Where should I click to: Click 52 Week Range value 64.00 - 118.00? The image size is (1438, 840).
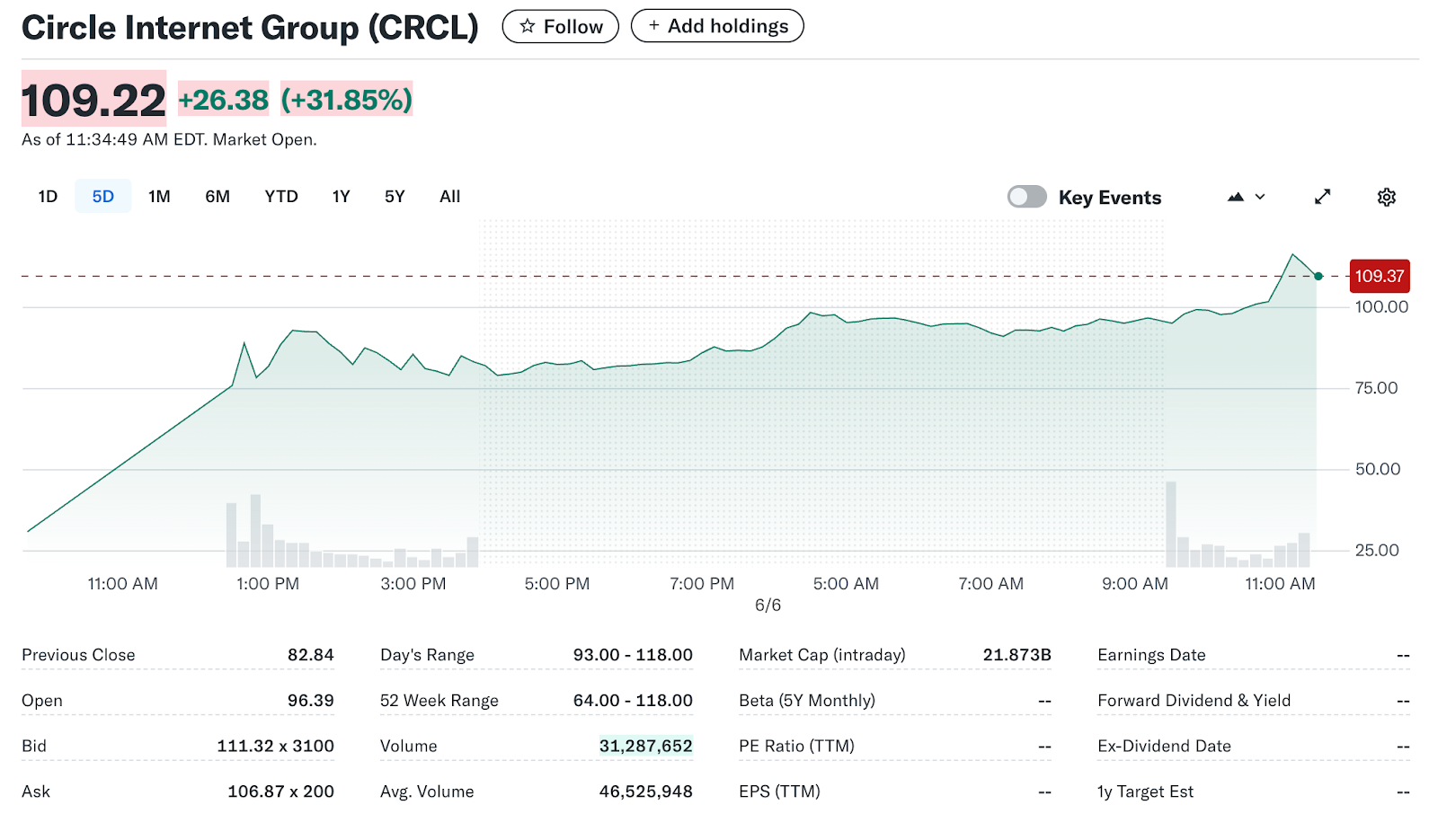point(633,701)
